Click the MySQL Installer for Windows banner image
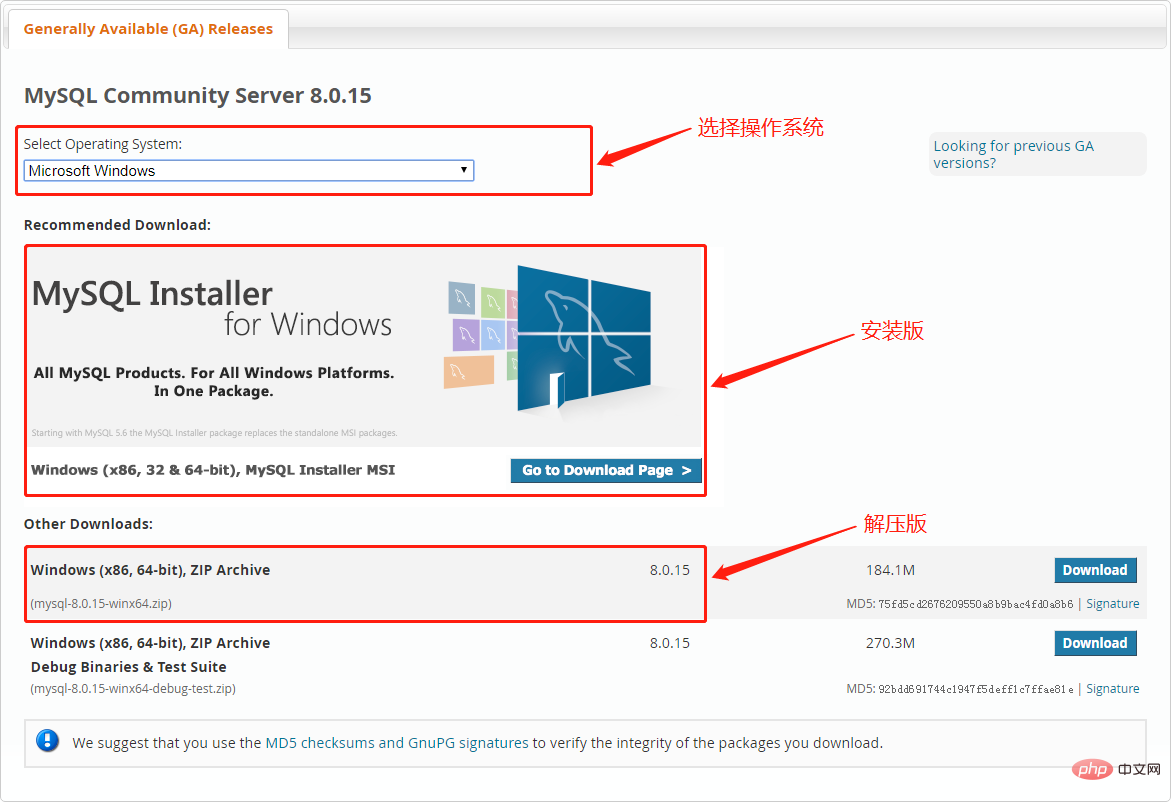 (x=365, y=347)
